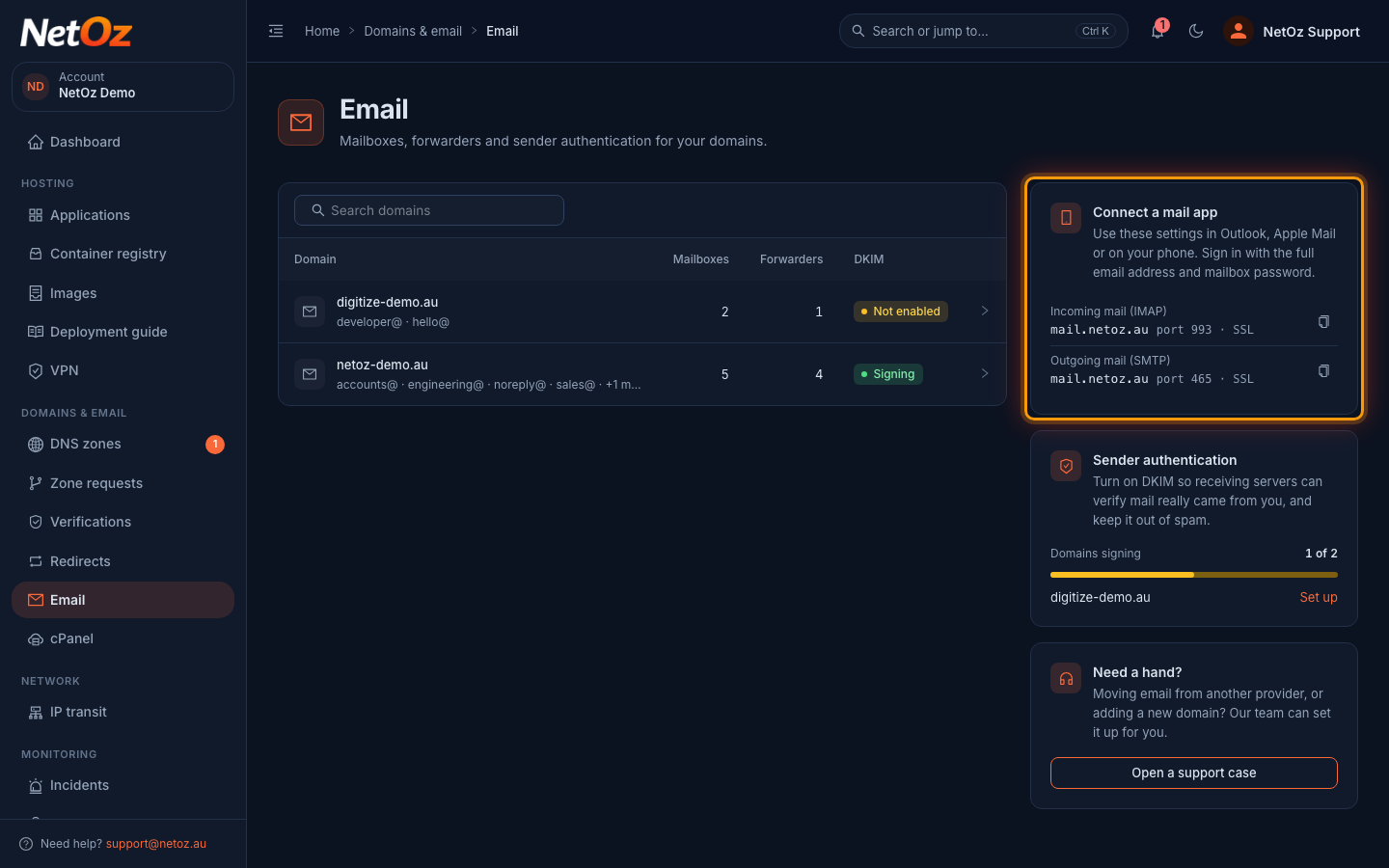Image resolution: width=1389 pixels, height=868 pixels.
Task: Open VPN in the sidebar
Action: click(x=123, y=370)
